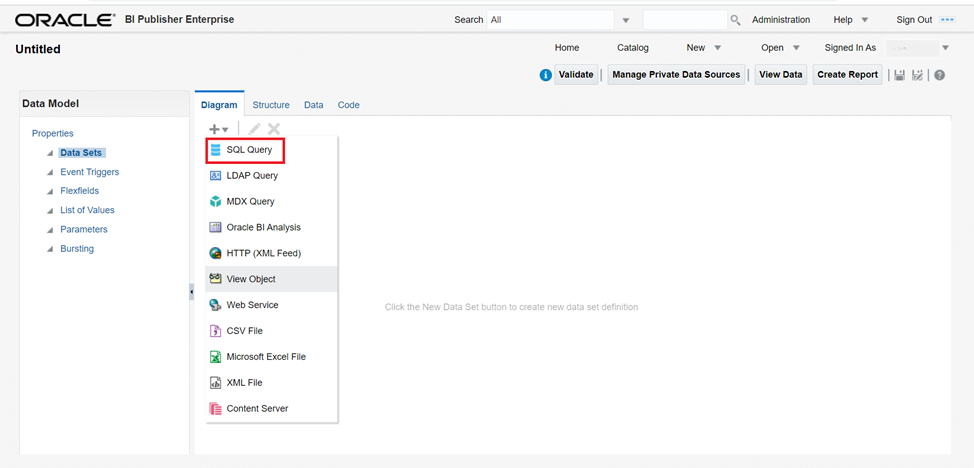Expand the Bursting node arrow
The image size is (974, 468).
[50, 249]
